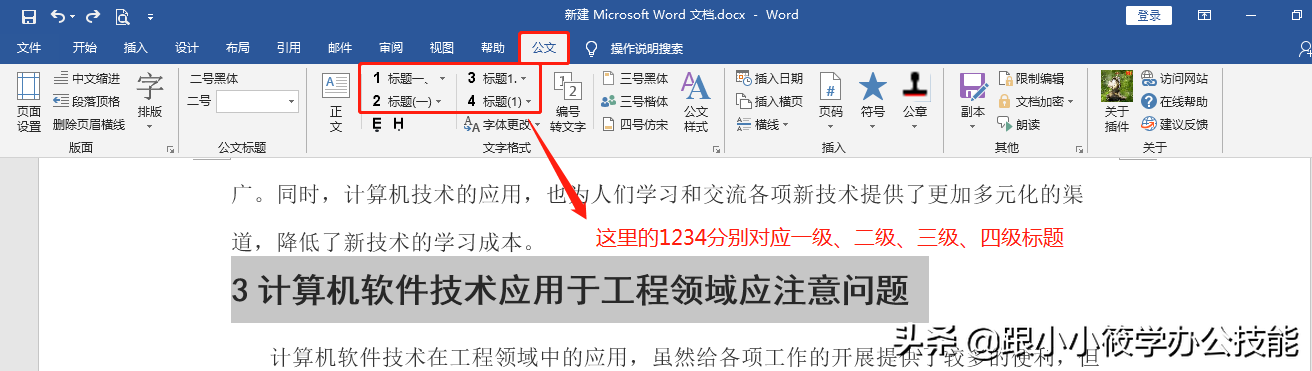
Task: Redo the last action
Action: [x=93, y=16]
